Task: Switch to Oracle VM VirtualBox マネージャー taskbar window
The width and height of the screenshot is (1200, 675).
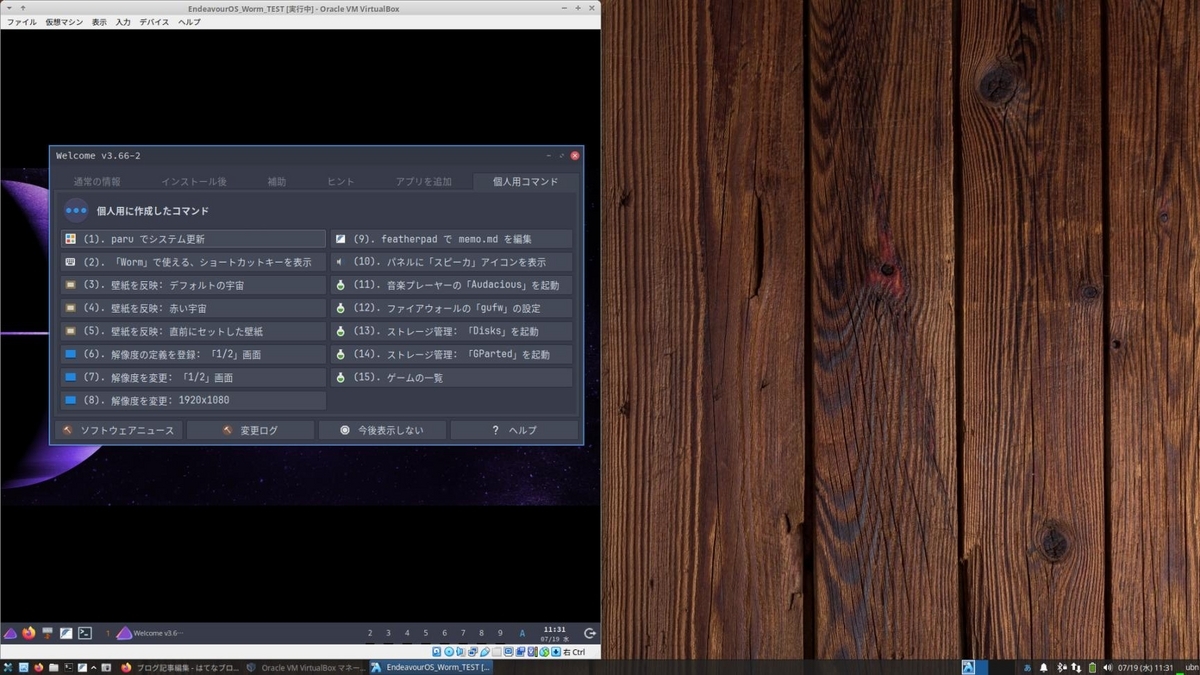Action: pos(304,667)
